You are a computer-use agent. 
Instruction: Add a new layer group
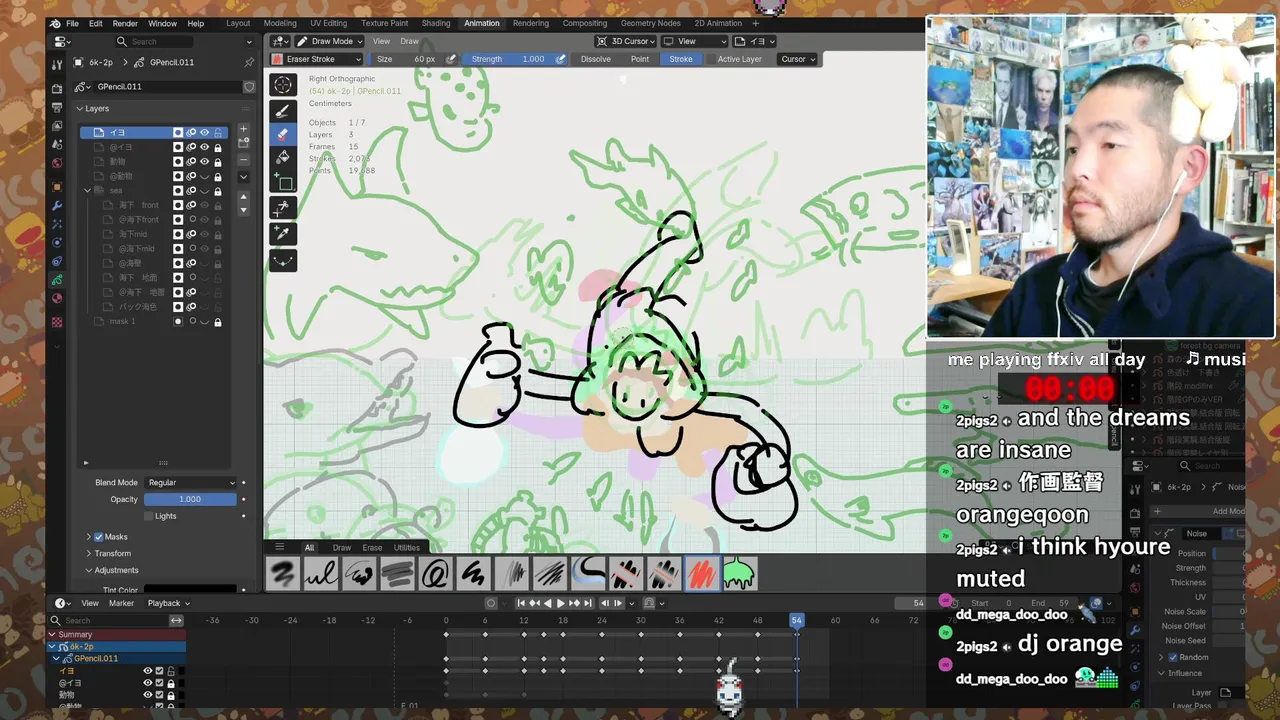pyautogui.click(x=243, y=143)
